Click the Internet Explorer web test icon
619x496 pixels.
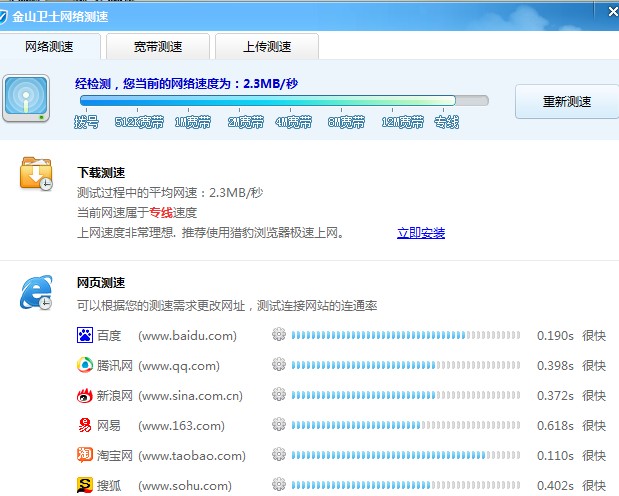click(36, 292)
